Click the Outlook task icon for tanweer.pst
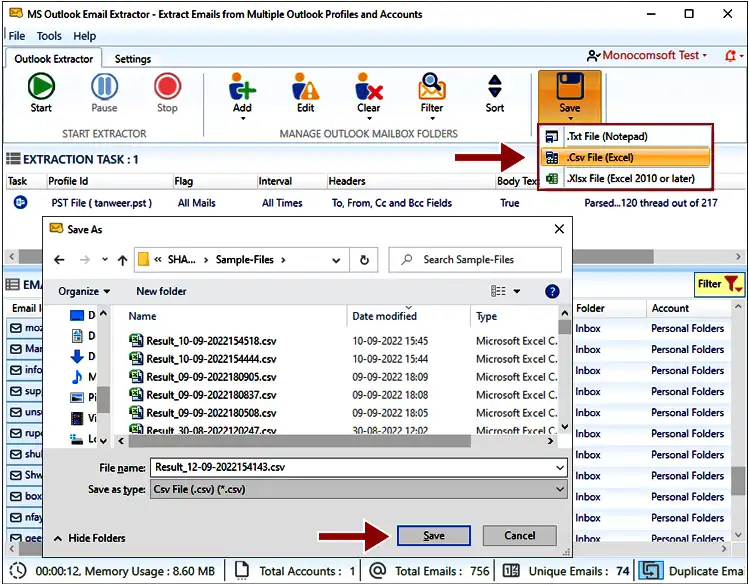The height and width of the screenshot is (585, 749). tap(21, 202)
